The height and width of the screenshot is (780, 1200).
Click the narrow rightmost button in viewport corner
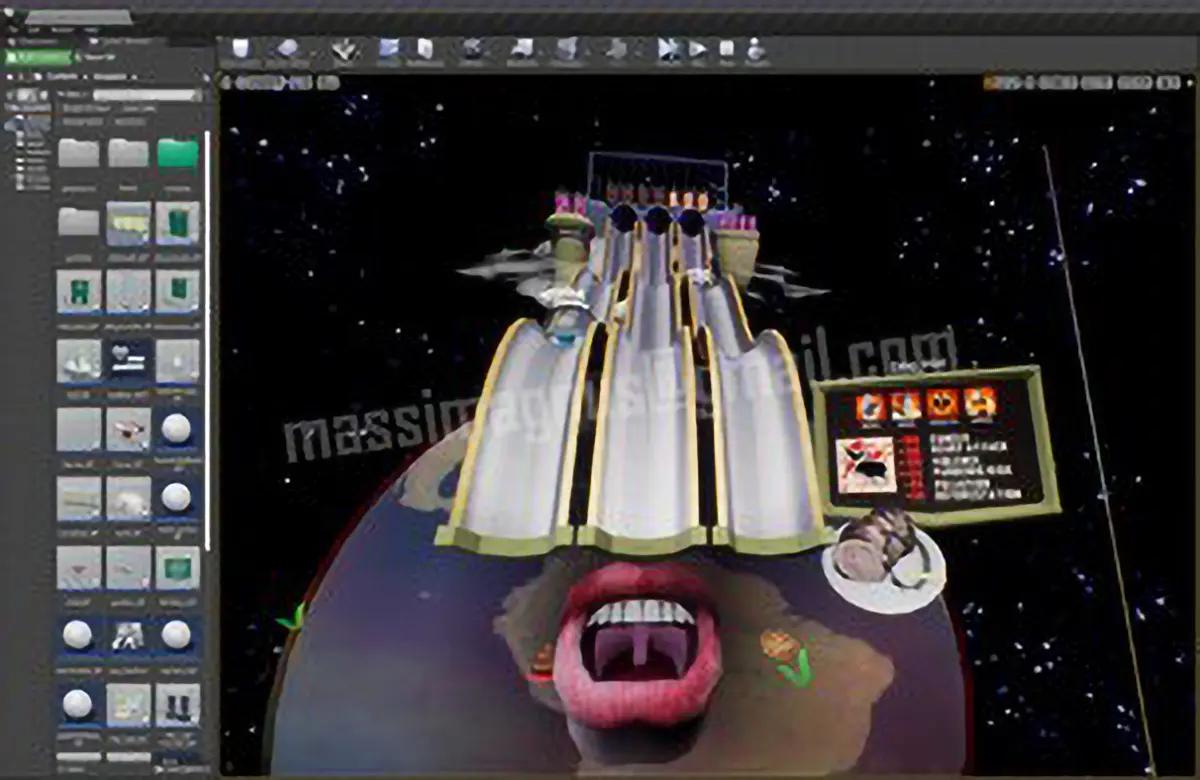click(1169, 83)
